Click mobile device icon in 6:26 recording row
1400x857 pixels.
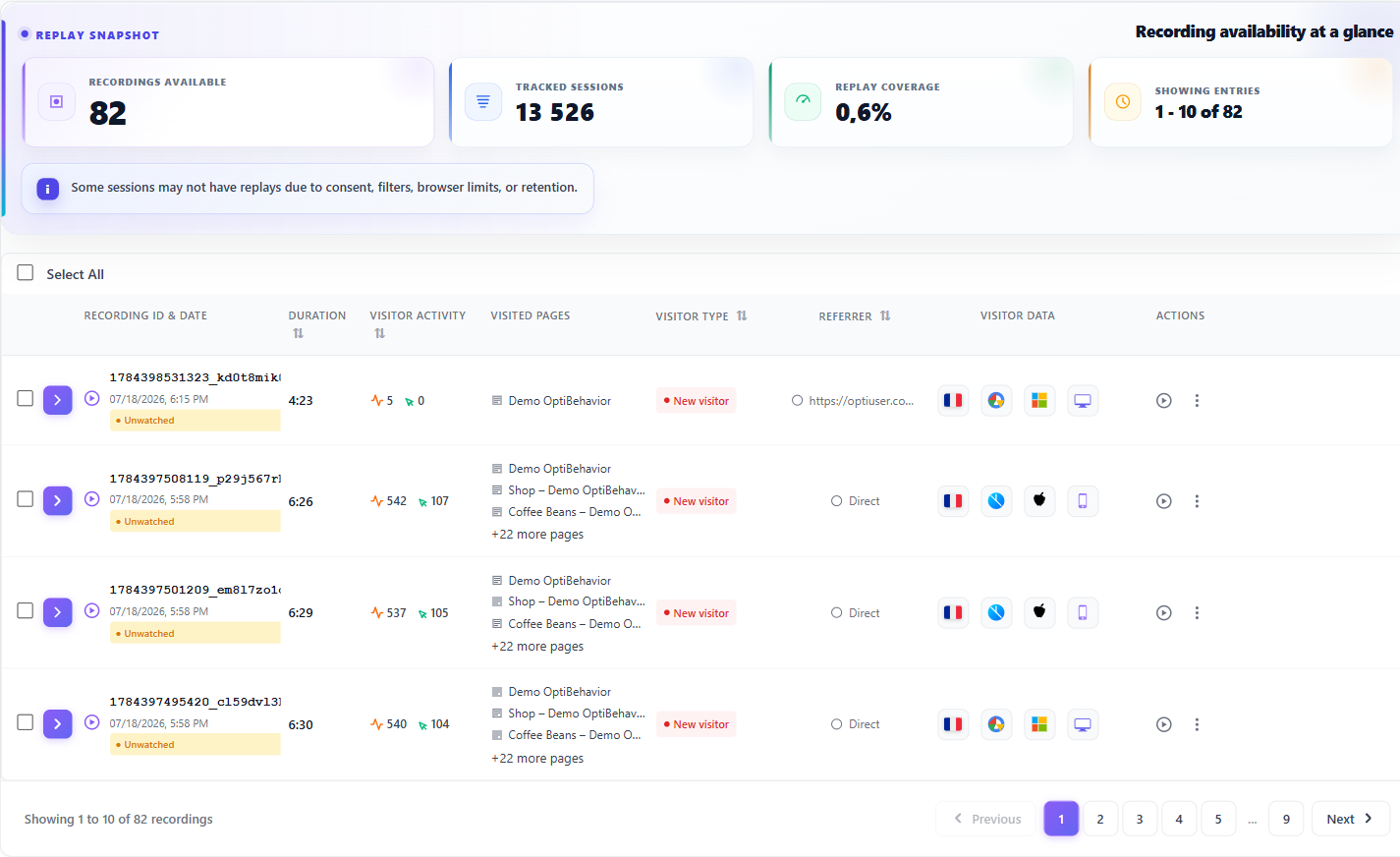point(1083,501)
